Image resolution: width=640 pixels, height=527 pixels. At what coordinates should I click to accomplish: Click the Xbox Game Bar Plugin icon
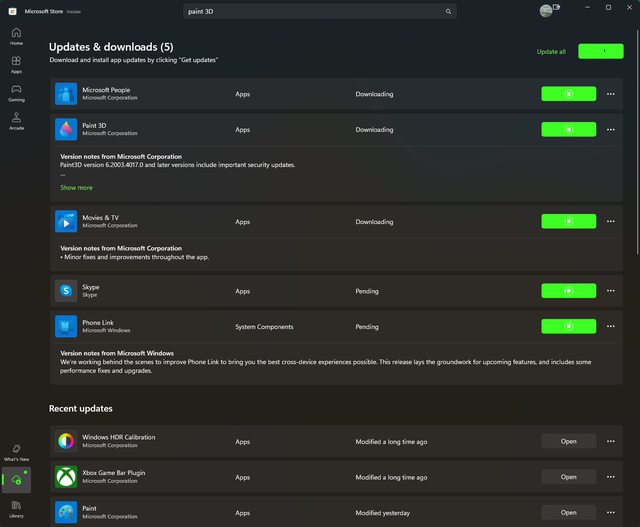tap(66, 477)
